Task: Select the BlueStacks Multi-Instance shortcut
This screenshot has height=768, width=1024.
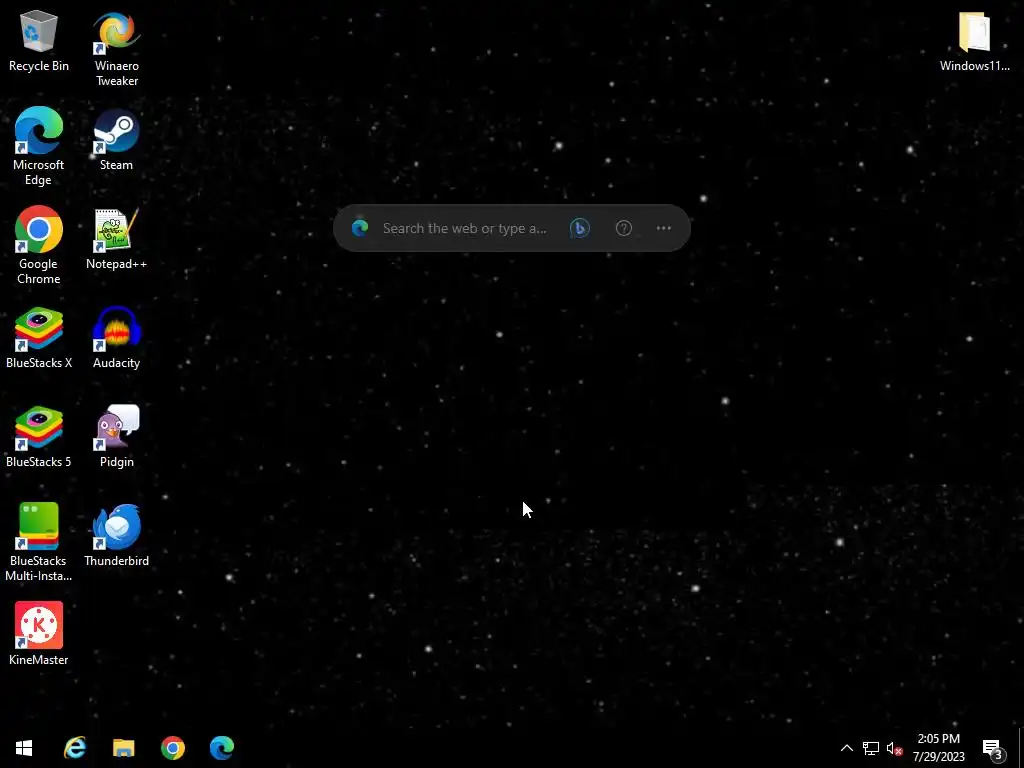Action: coord(39,542)
